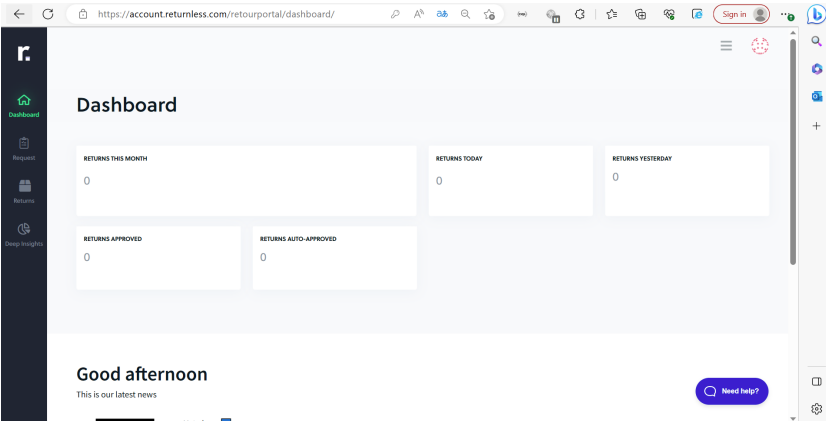Click the Good afternoon heading
This screenshot has height=421, width=826.
click(142, 374)
